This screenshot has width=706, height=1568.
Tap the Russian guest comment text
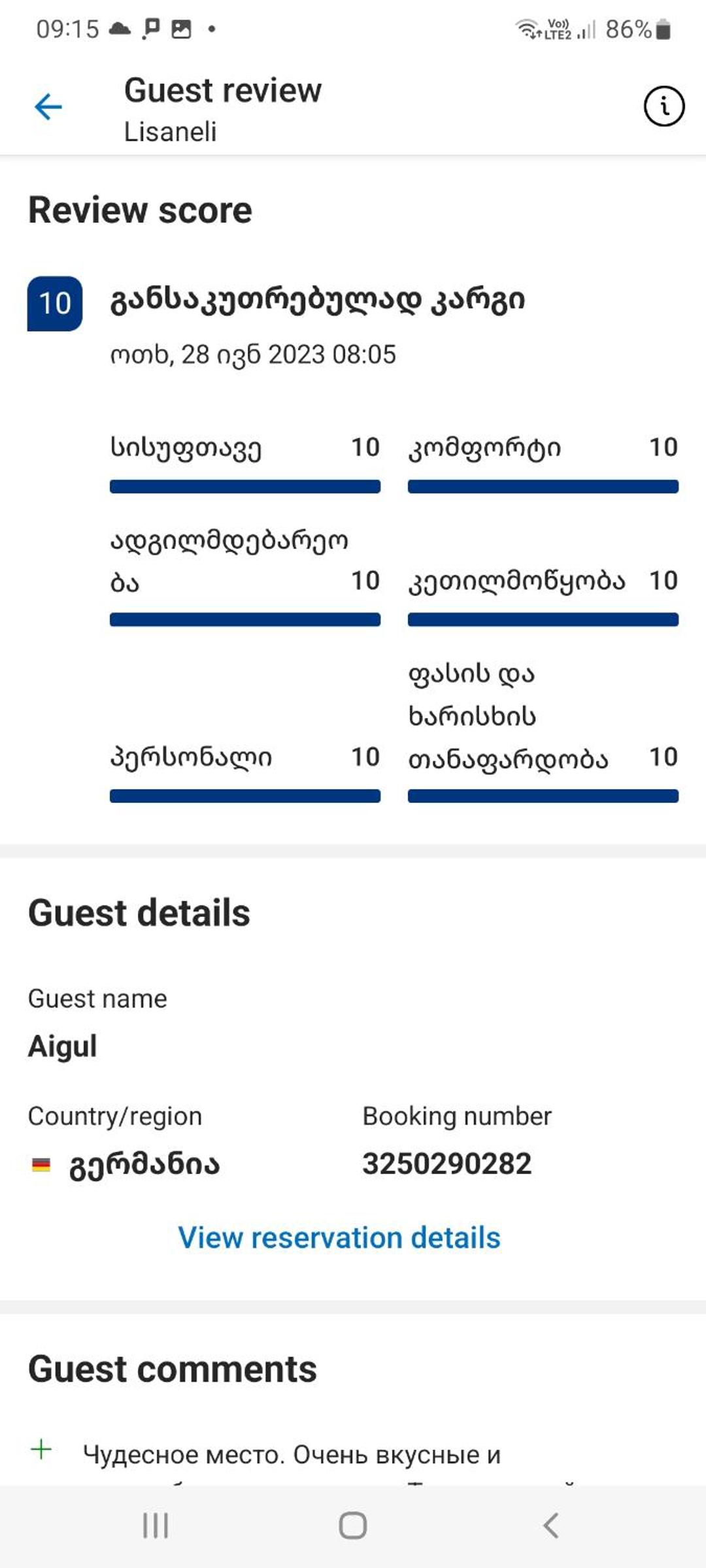pyautogui.click(x=292, y=1456)
